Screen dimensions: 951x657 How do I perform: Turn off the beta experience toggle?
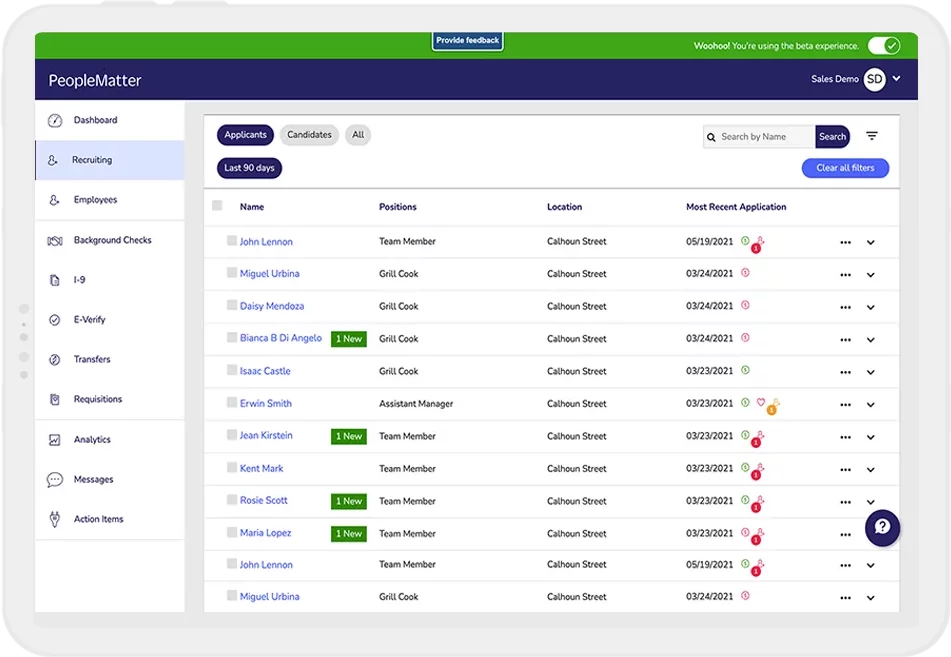pyautogui.click(x=883, y=46)
